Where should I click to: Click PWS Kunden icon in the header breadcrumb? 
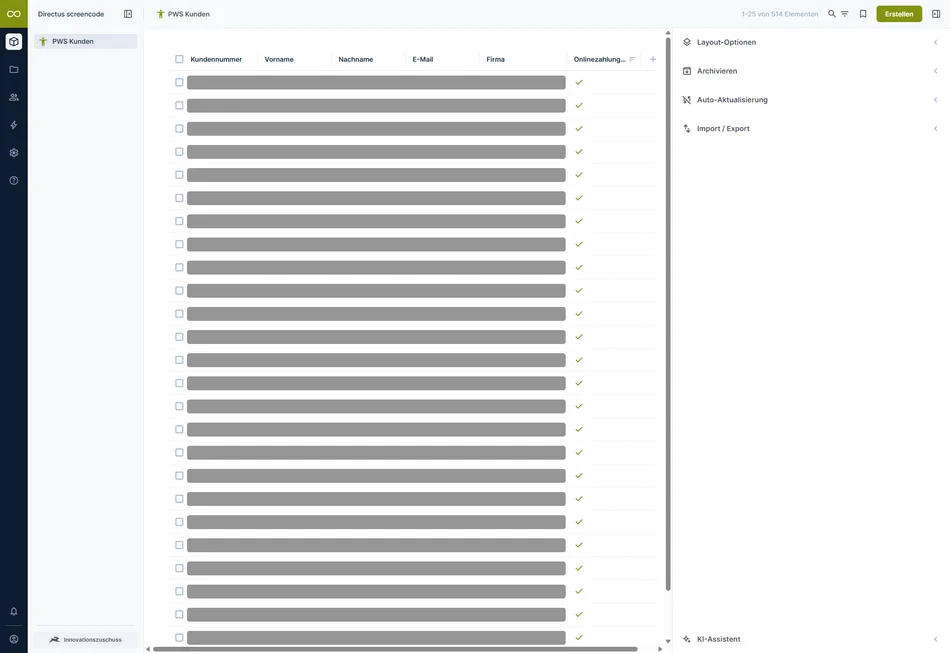click(161, 14)
